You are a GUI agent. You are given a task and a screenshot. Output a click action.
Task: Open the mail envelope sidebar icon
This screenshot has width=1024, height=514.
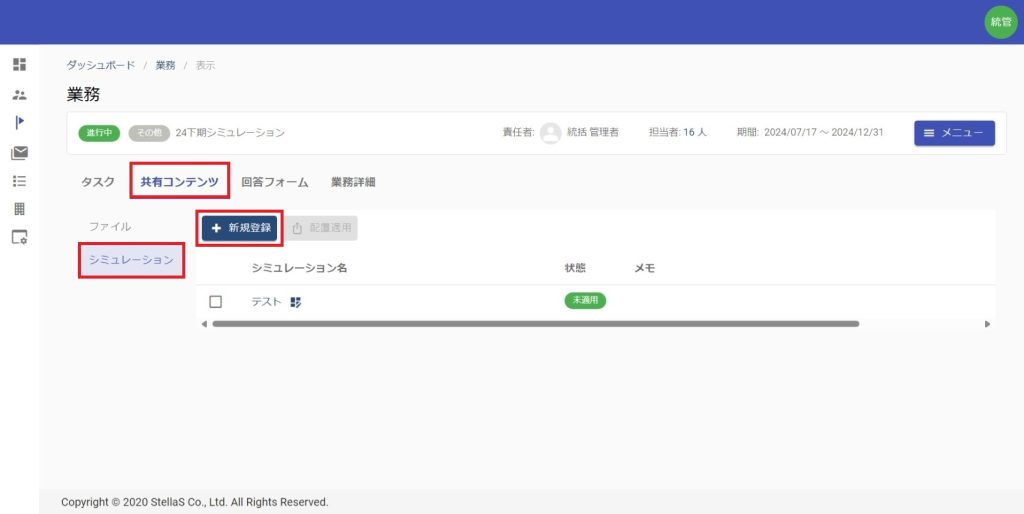click(x=19, y=153)
